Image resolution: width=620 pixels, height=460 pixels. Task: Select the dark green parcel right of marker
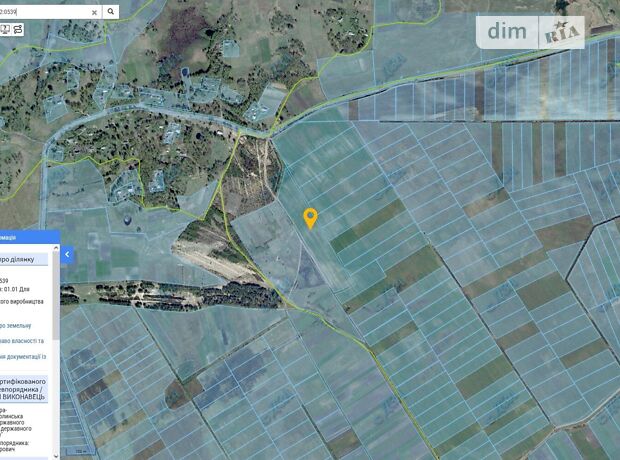369,227
